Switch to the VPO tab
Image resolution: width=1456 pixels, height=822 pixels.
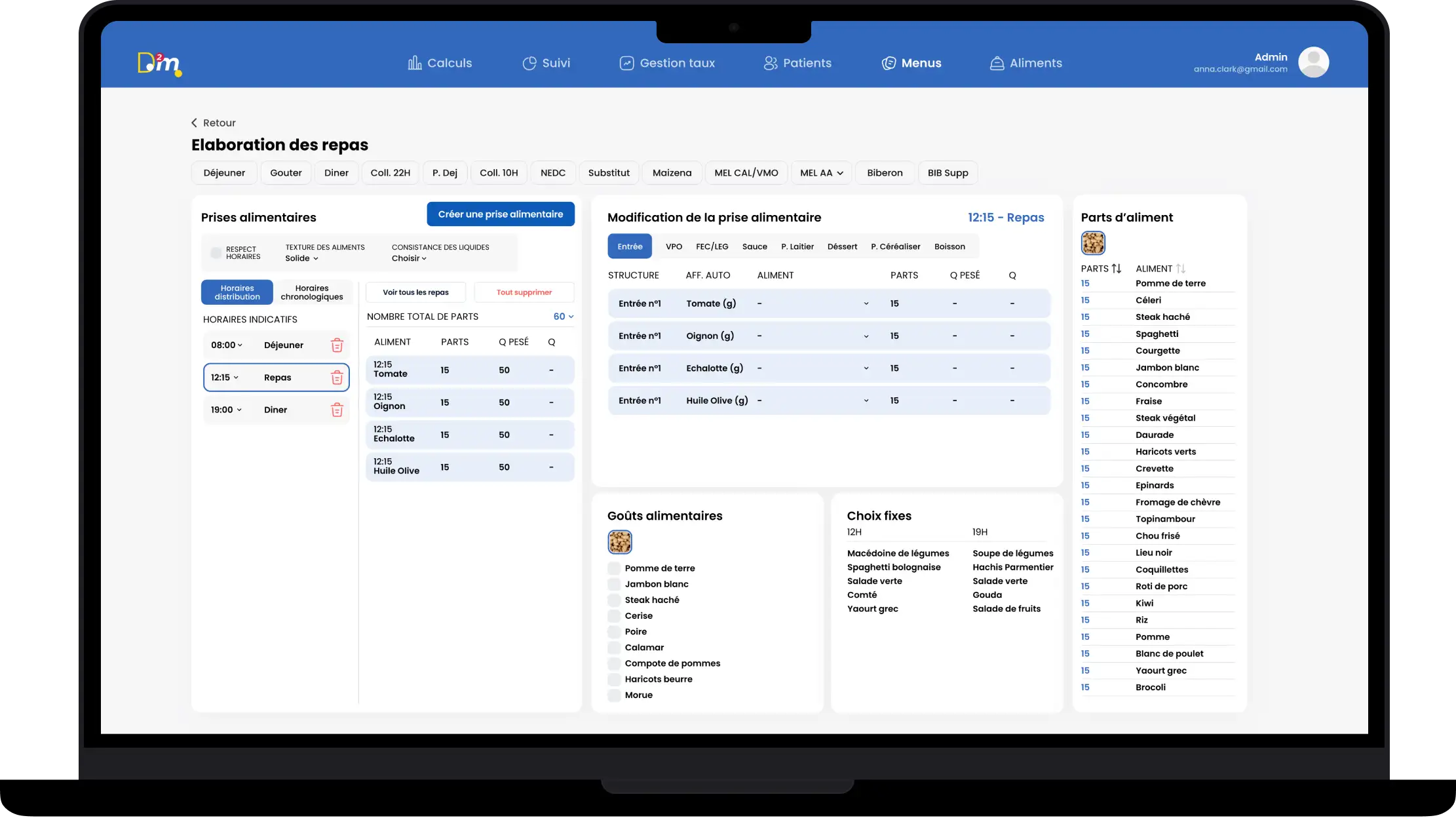click(x=674, y=246)
